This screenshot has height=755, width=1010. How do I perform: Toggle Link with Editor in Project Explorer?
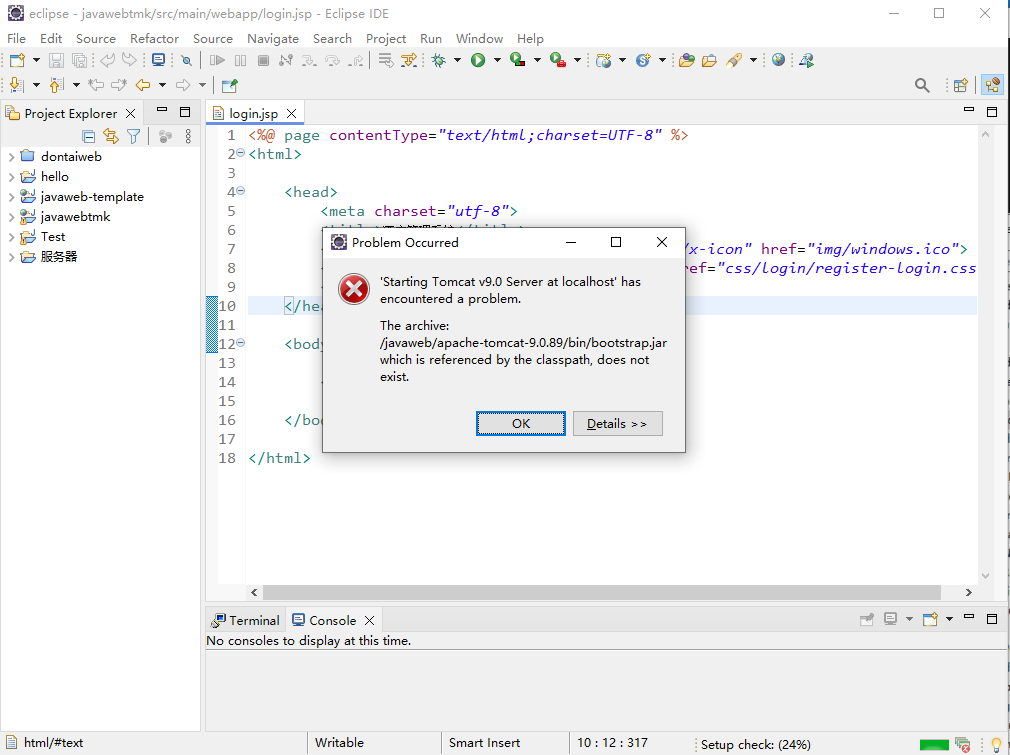pos(111,137)
